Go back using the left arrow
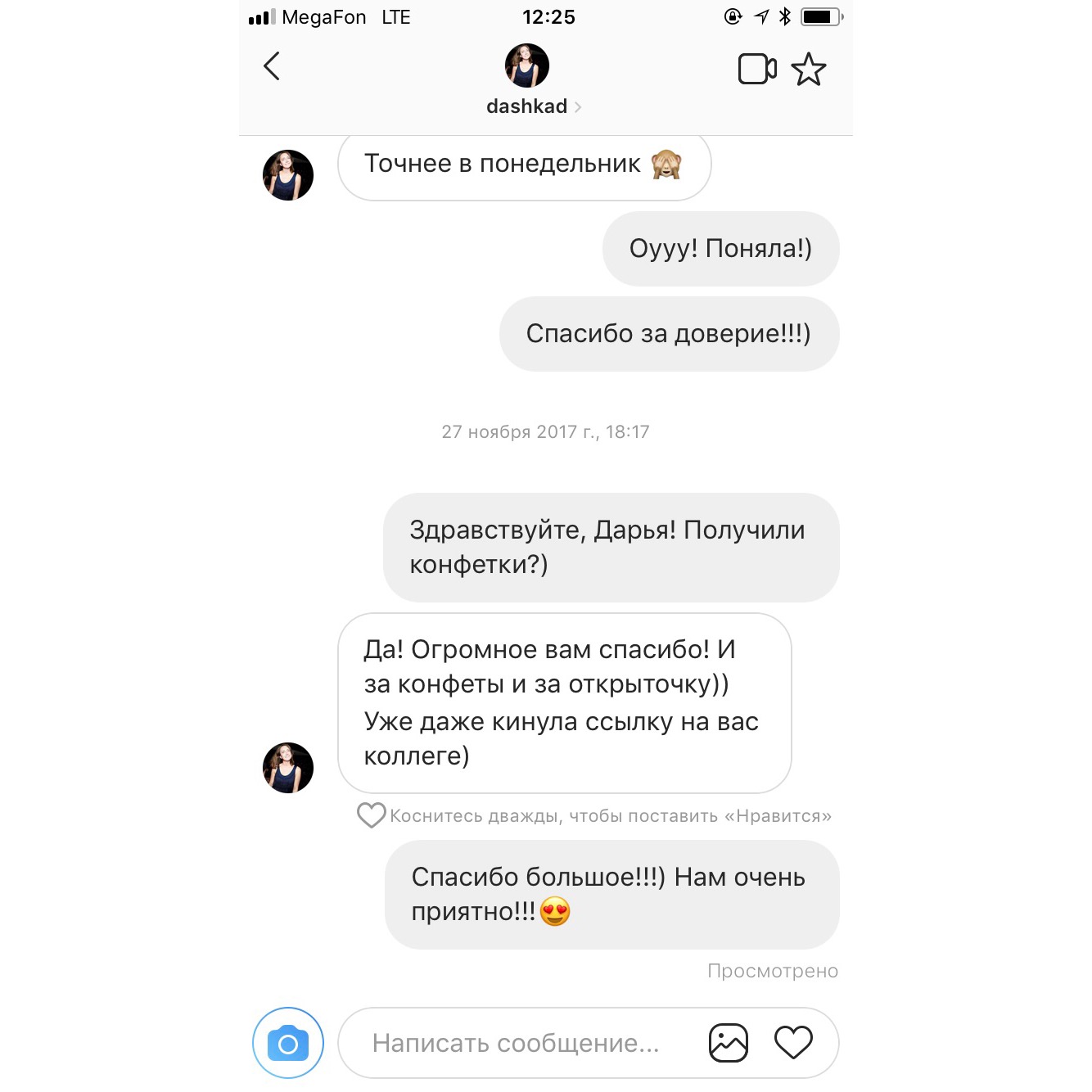This screenshot has width=1092, height=1092. (x=272, y=66)
